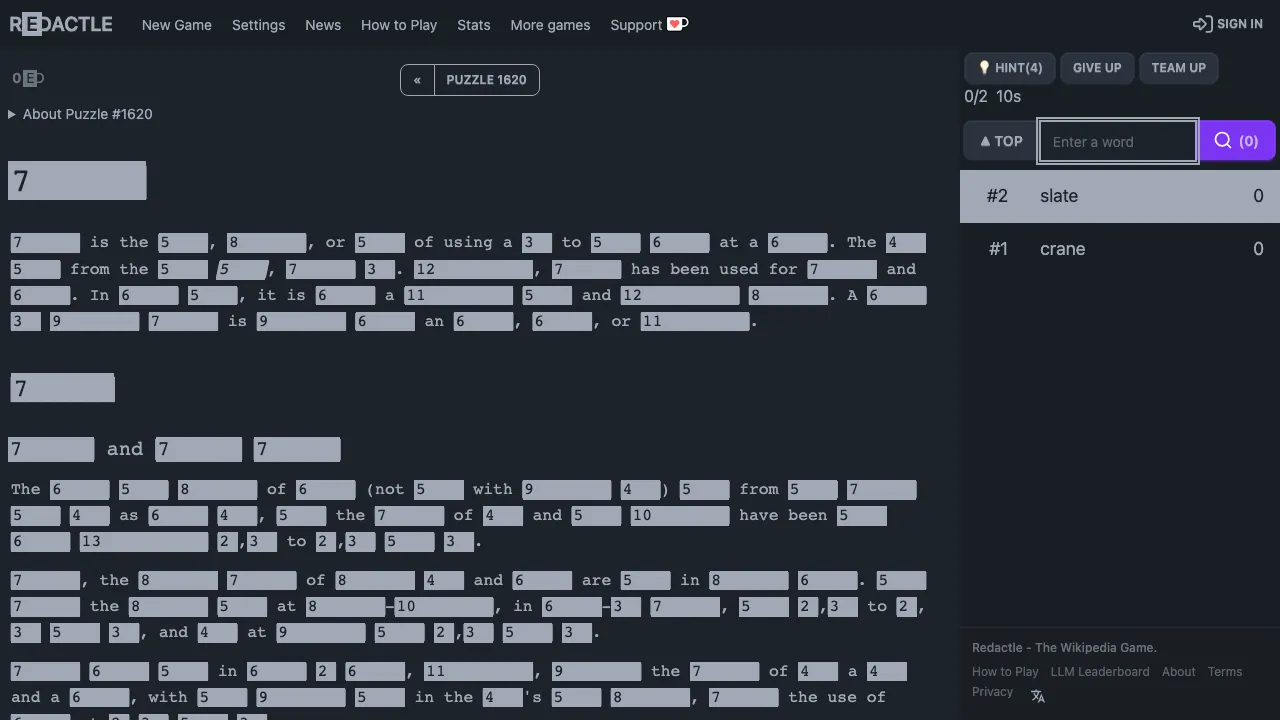This screenshot has height=720, width=1280.
Task: Click the Sign In icon button
Action: pyautogui.click(x=1227, y=24)
